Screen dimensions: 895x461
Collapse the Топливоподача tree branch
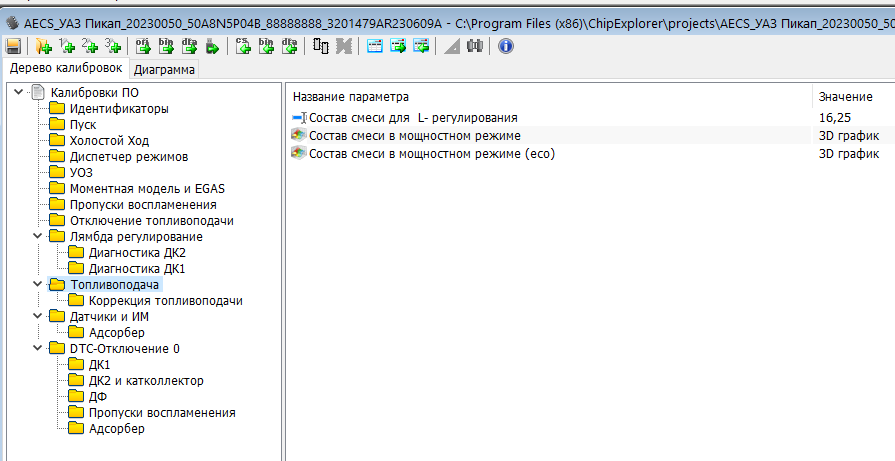click(x=38, y=285)
